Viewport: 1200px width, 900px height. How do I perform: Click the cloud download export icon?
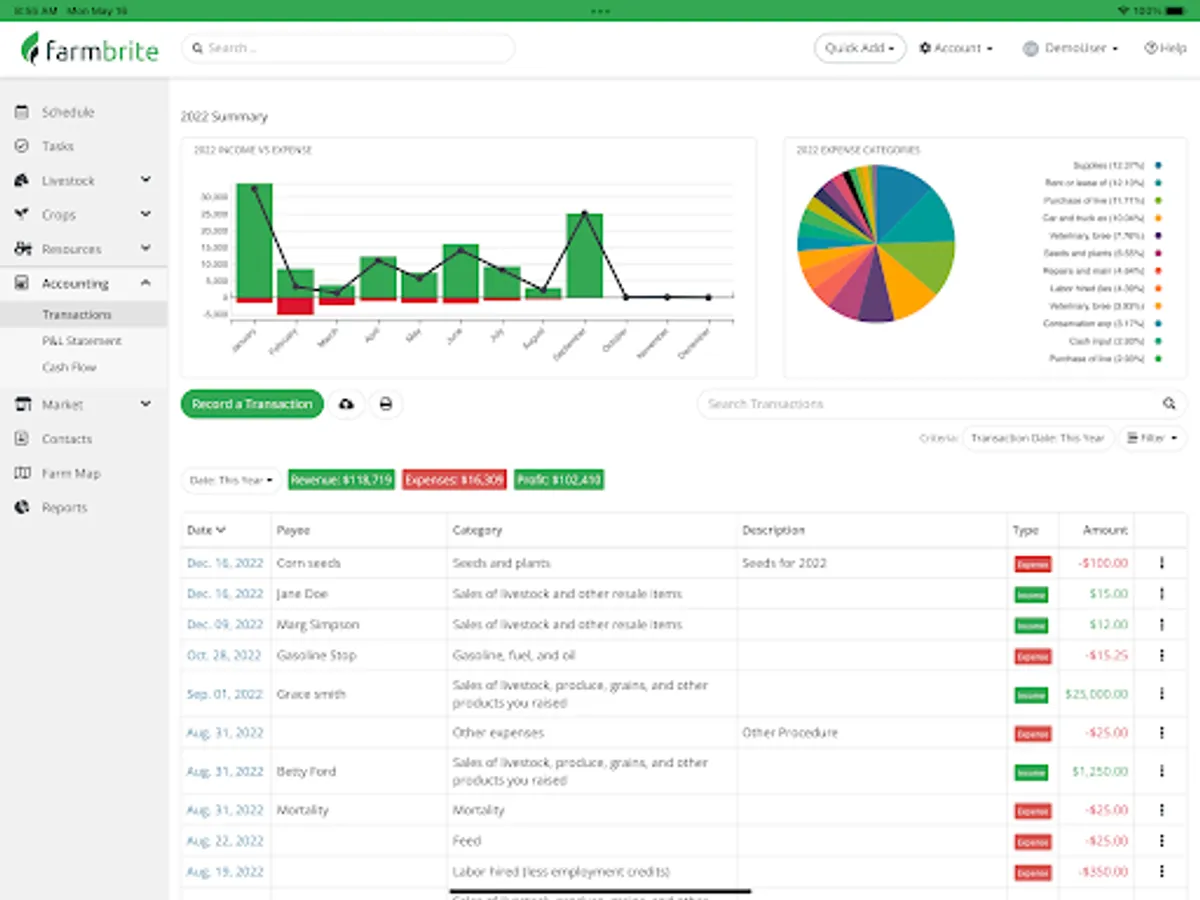(x=347, y=404)
